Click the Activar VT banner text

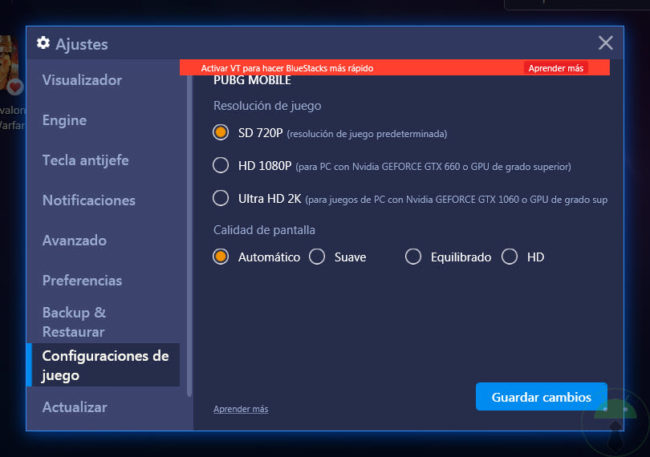click(287, 68)
